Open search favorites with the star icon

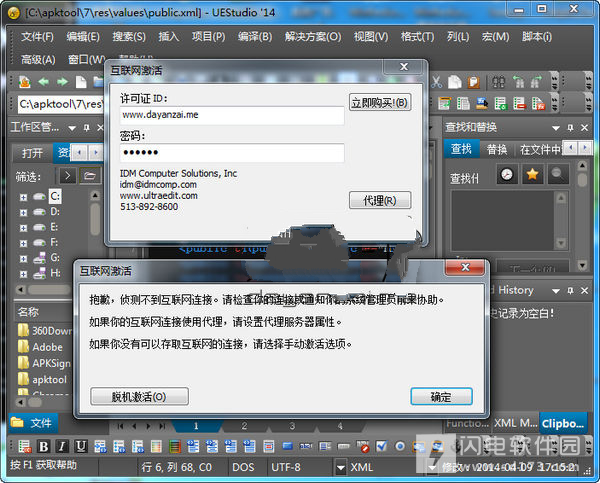(532, 175)
